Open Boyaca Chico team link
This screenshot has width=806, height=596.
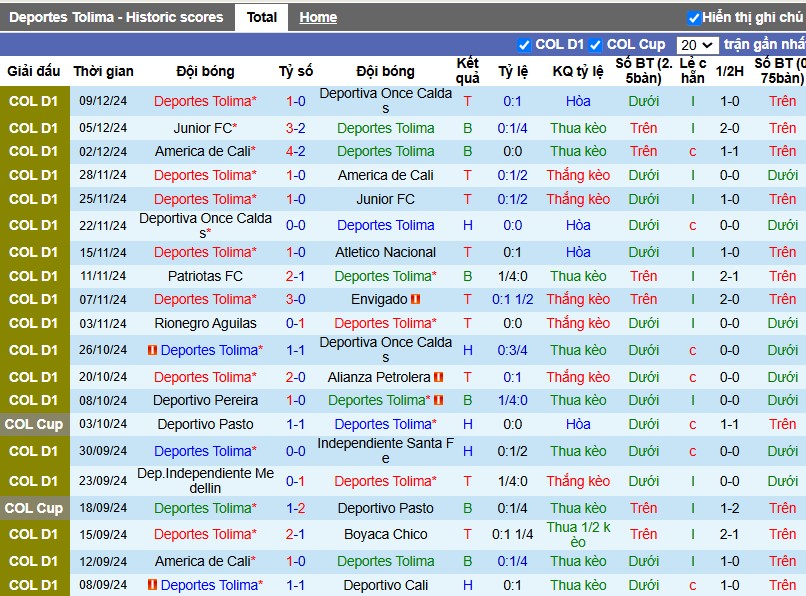[386, 534]
